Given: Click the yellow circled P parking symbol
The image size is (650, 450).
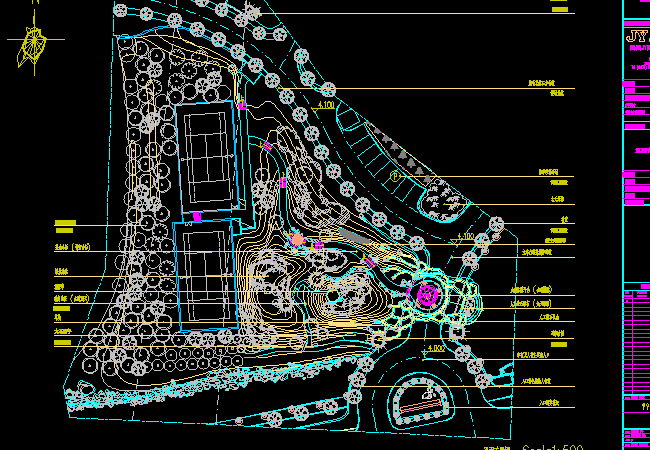Looking at the screenshot, I should coord(395,174).
